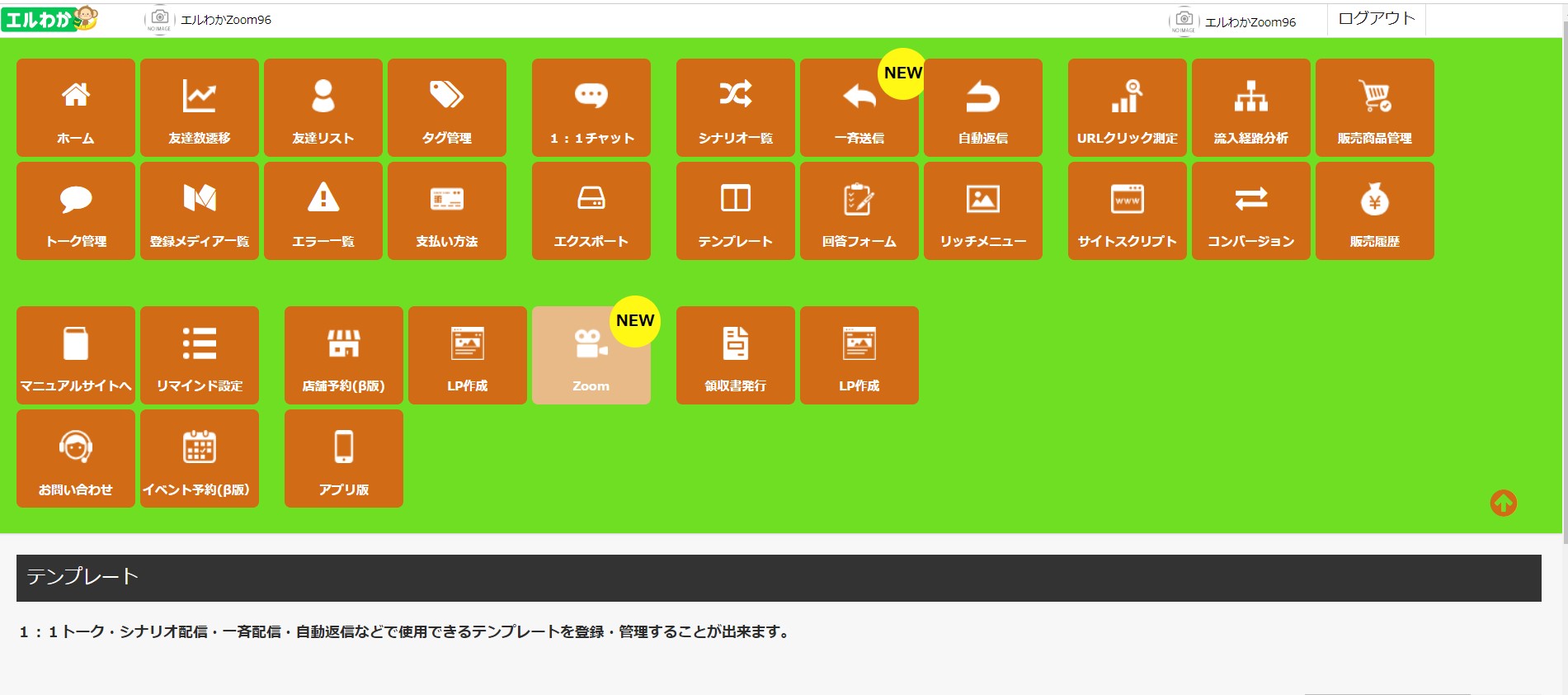
Task: Open サイトスクリプト www tile
Action: [x=1128, y=210]
